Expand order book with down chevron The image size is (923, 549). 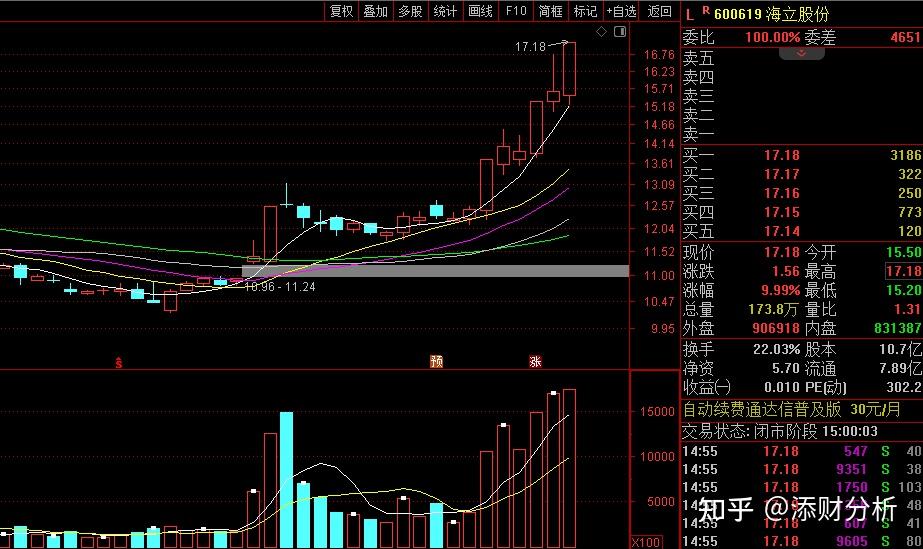[x=803, y=53]
